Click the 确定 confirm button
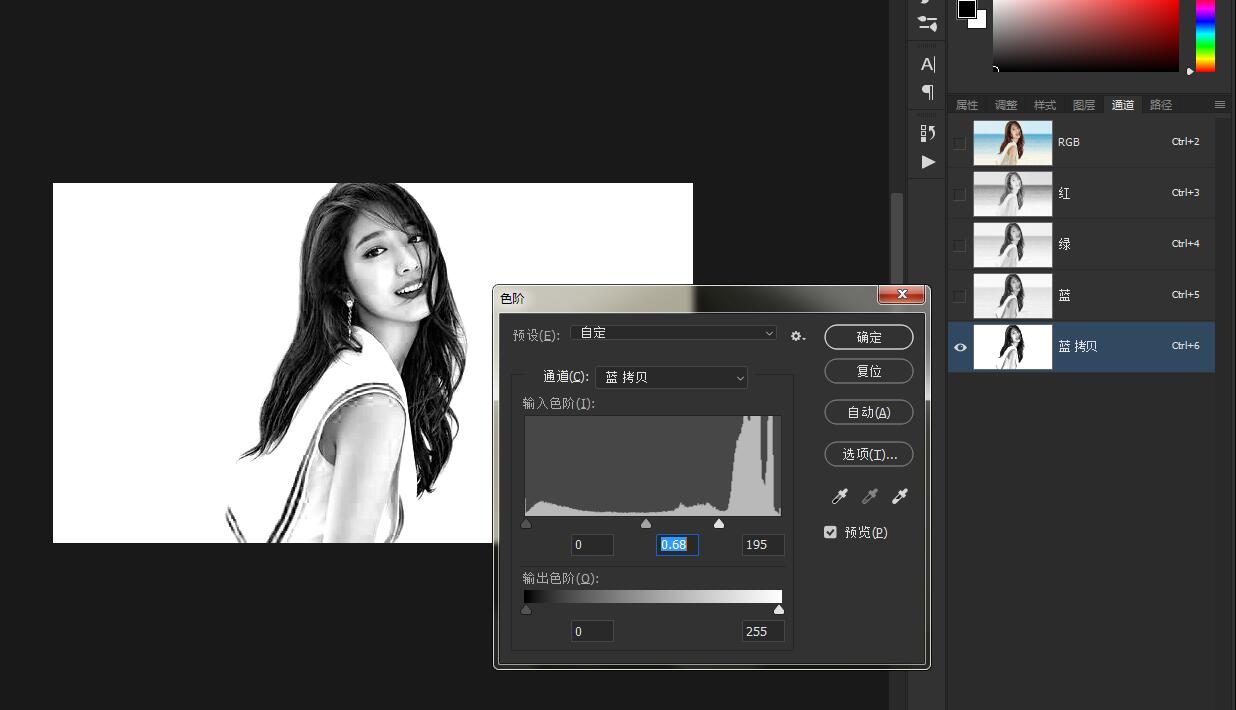The height and width of the screenshot is (710, 1236). pyautogui.click(x=868, y=337)
